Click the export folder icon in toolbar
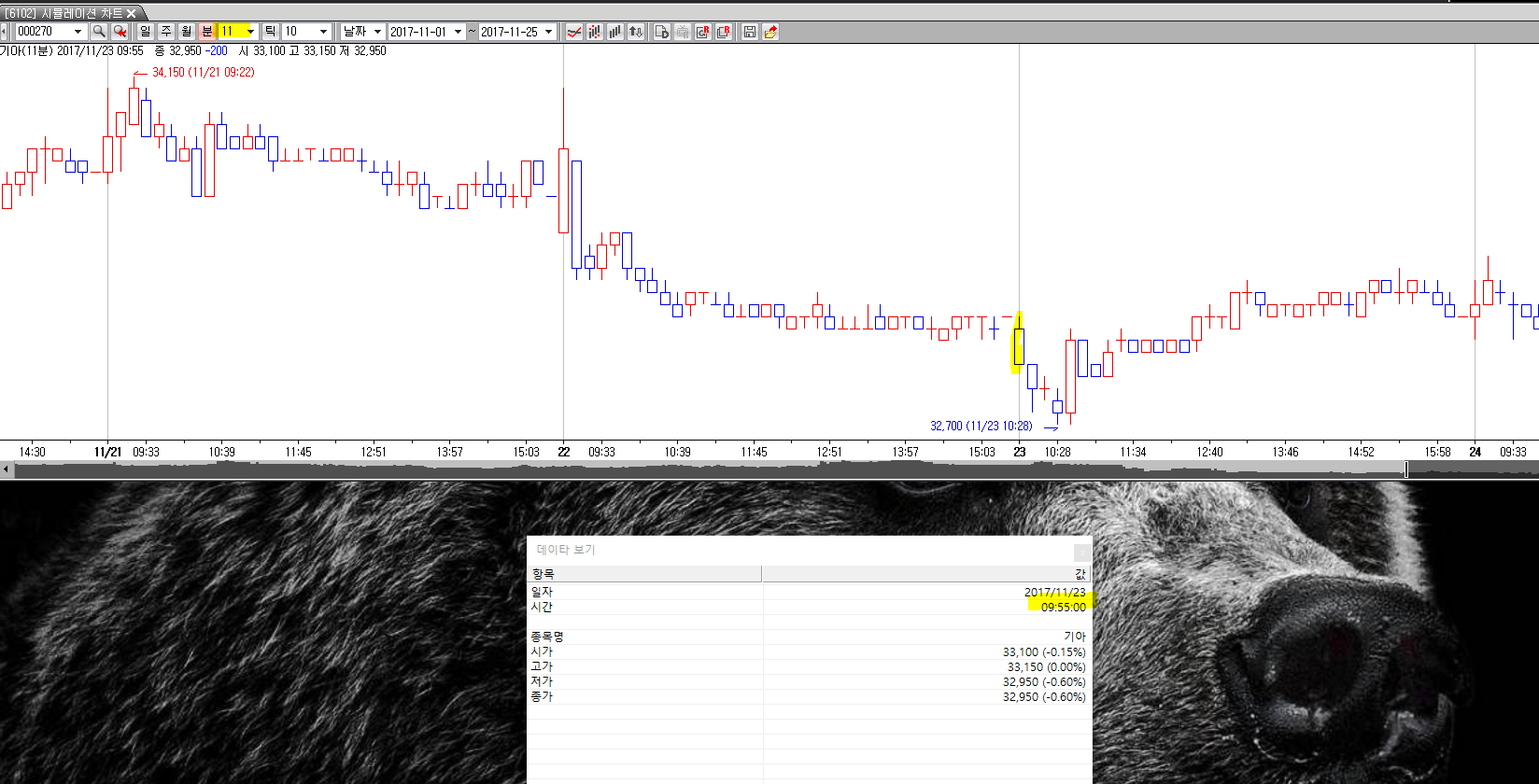 (x=770, y=32)
